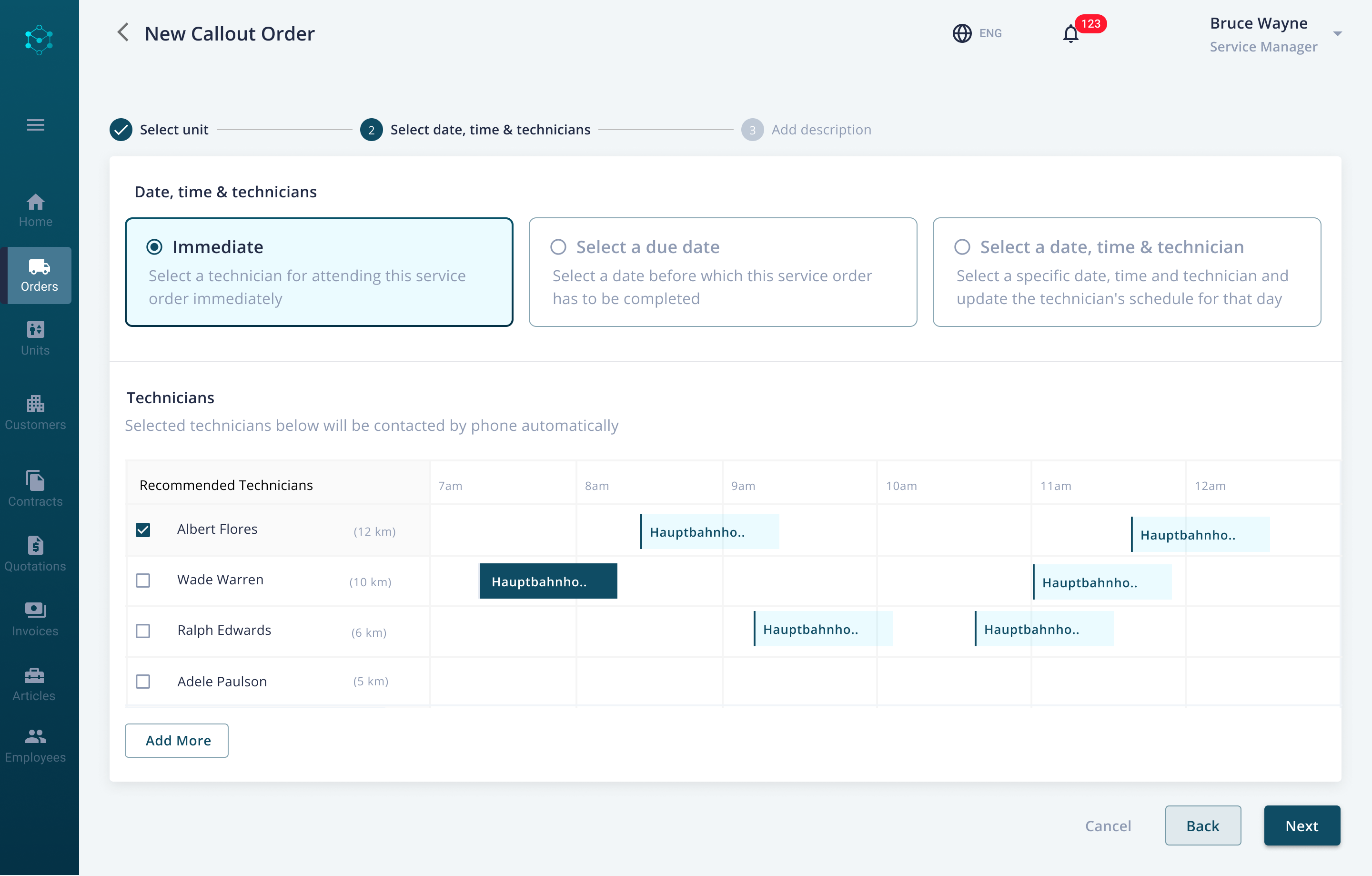Navigate to Customers via sidebar icon
Screen dimensions: 1372x876
[35, 412]
